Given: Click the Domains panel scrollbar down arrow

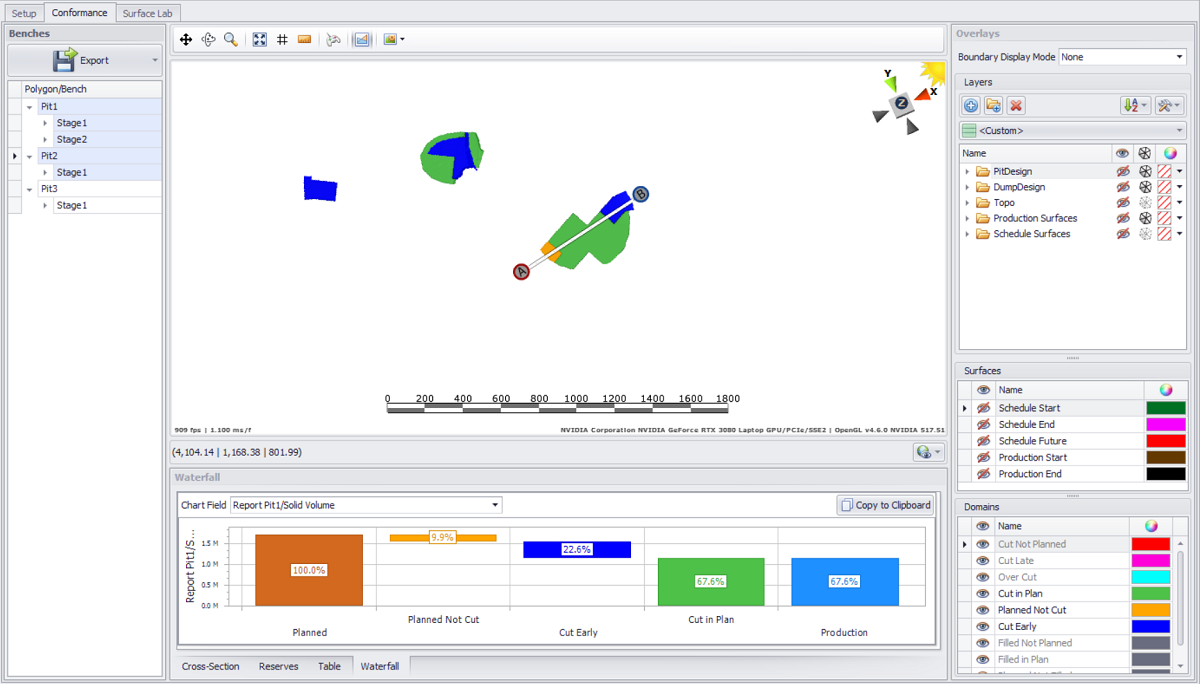Looking at the screenshot, I should tap(1181, 667).
